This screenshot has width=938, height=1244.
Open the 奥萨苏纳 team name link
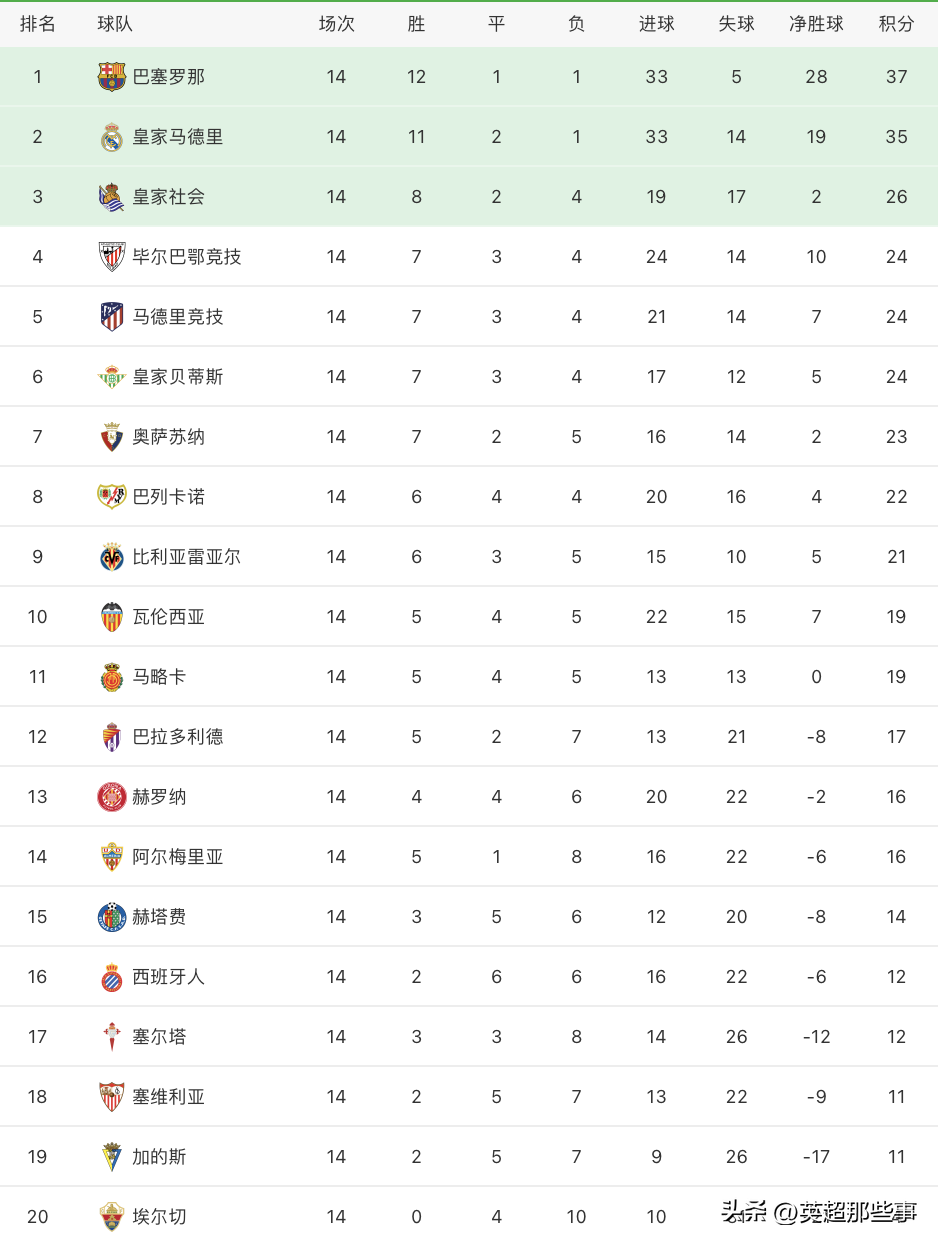(x=168, y=437)
